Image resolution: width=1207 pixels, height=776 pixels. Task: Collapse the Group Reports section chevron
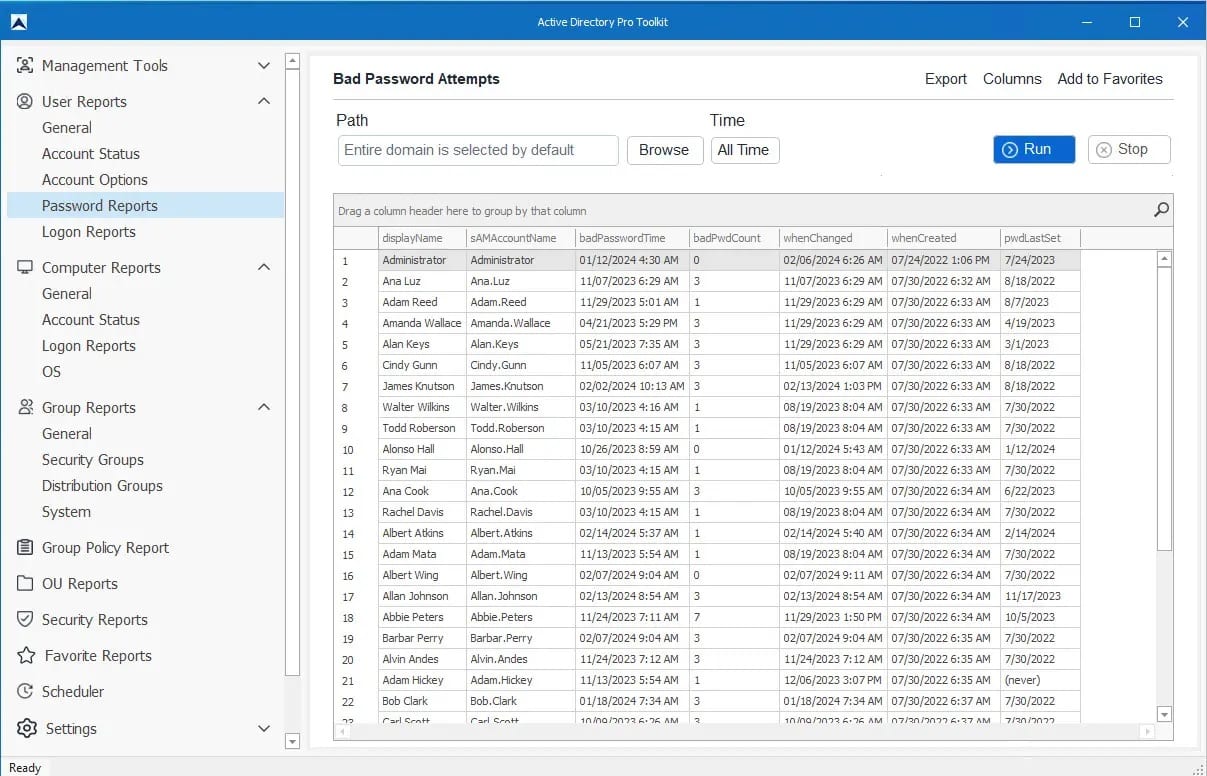(264, 408)
